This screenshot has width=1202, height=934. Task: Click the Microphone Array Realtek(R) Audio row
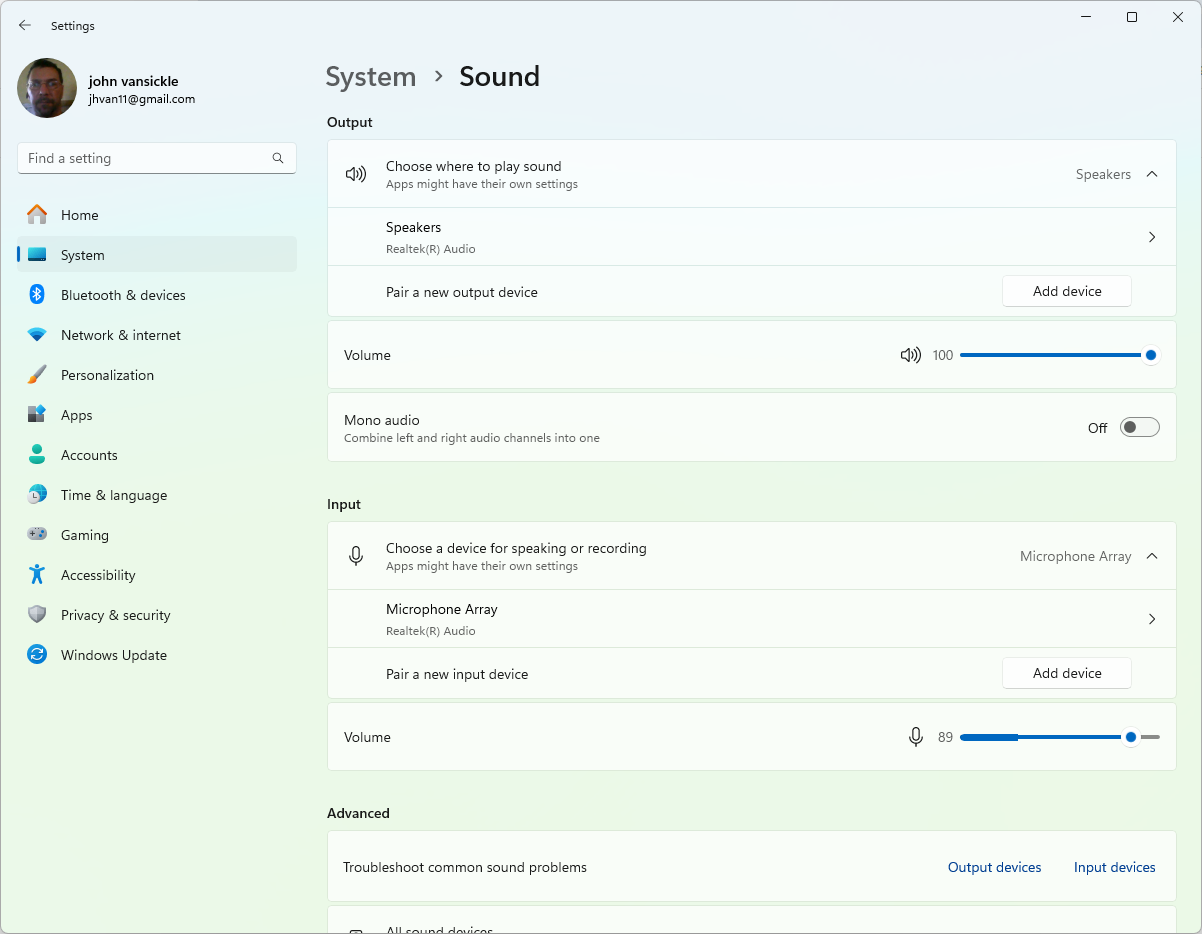(x=752, y=619)
